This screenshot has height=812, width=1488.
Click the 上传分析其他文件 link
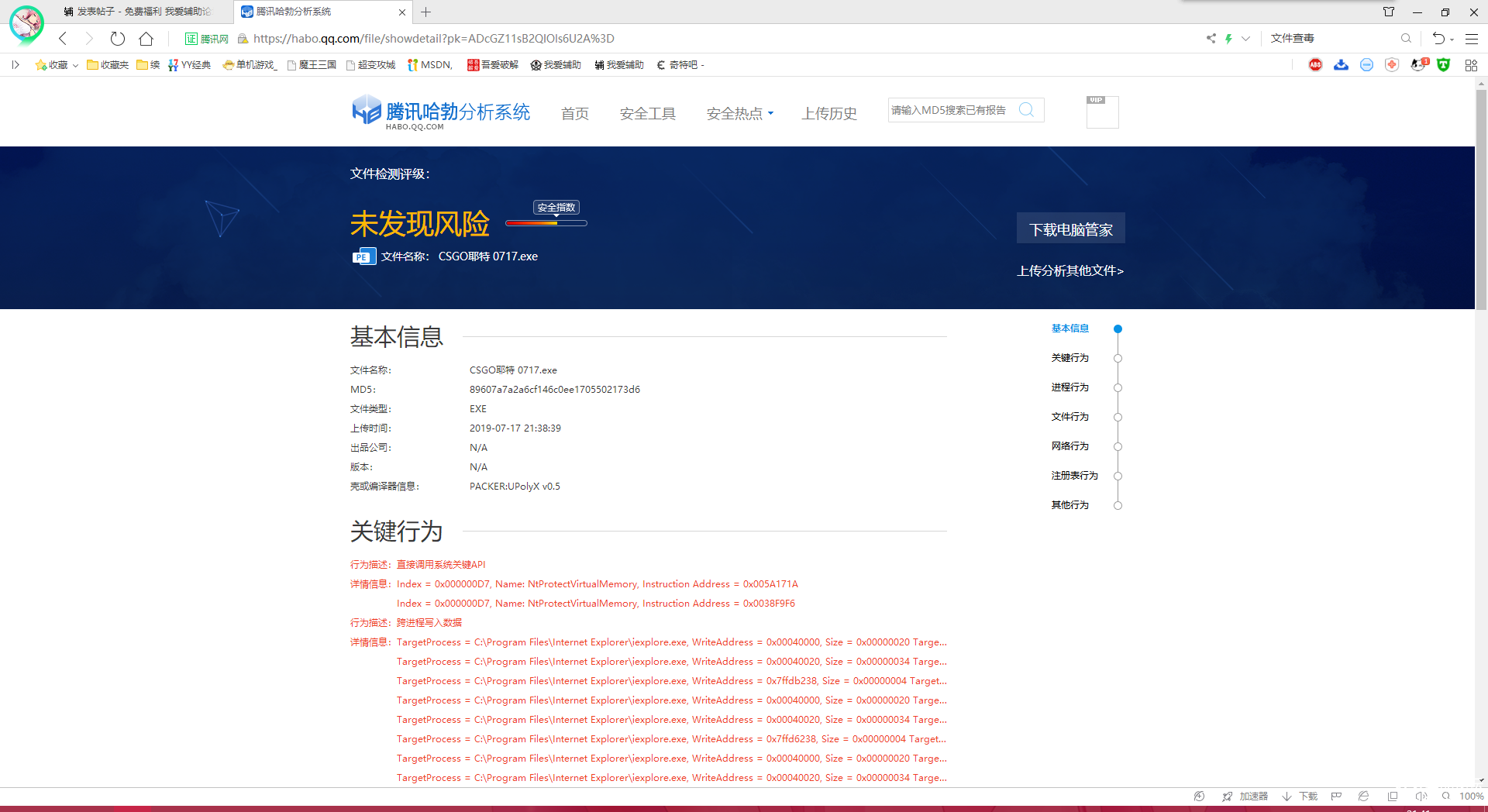point(1070,270)
